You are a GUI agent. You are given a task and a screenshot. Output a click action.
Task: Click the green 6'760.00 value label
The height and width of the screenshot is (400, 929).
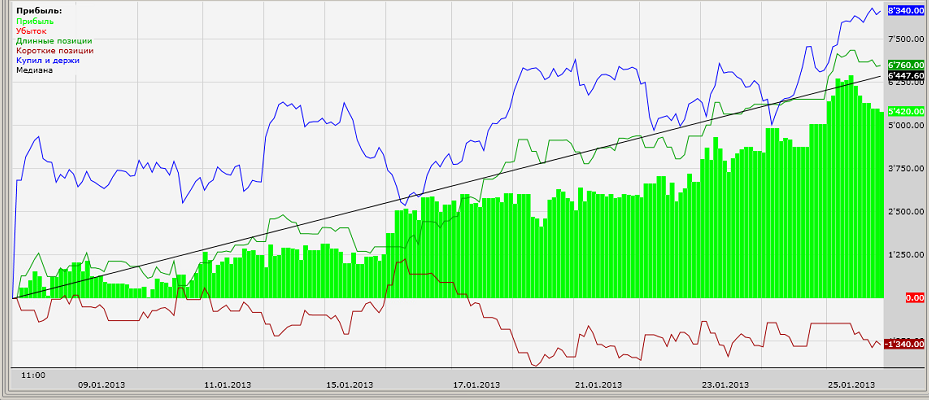(x=907, y=65)
